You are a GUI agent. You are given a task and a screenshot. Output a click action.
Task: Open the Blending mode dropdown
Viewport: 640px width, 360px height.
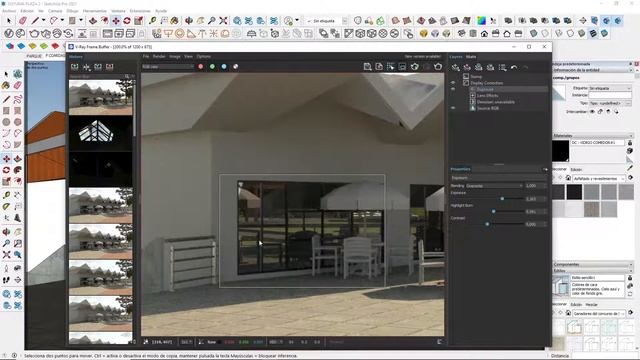(x=494, y=186)
